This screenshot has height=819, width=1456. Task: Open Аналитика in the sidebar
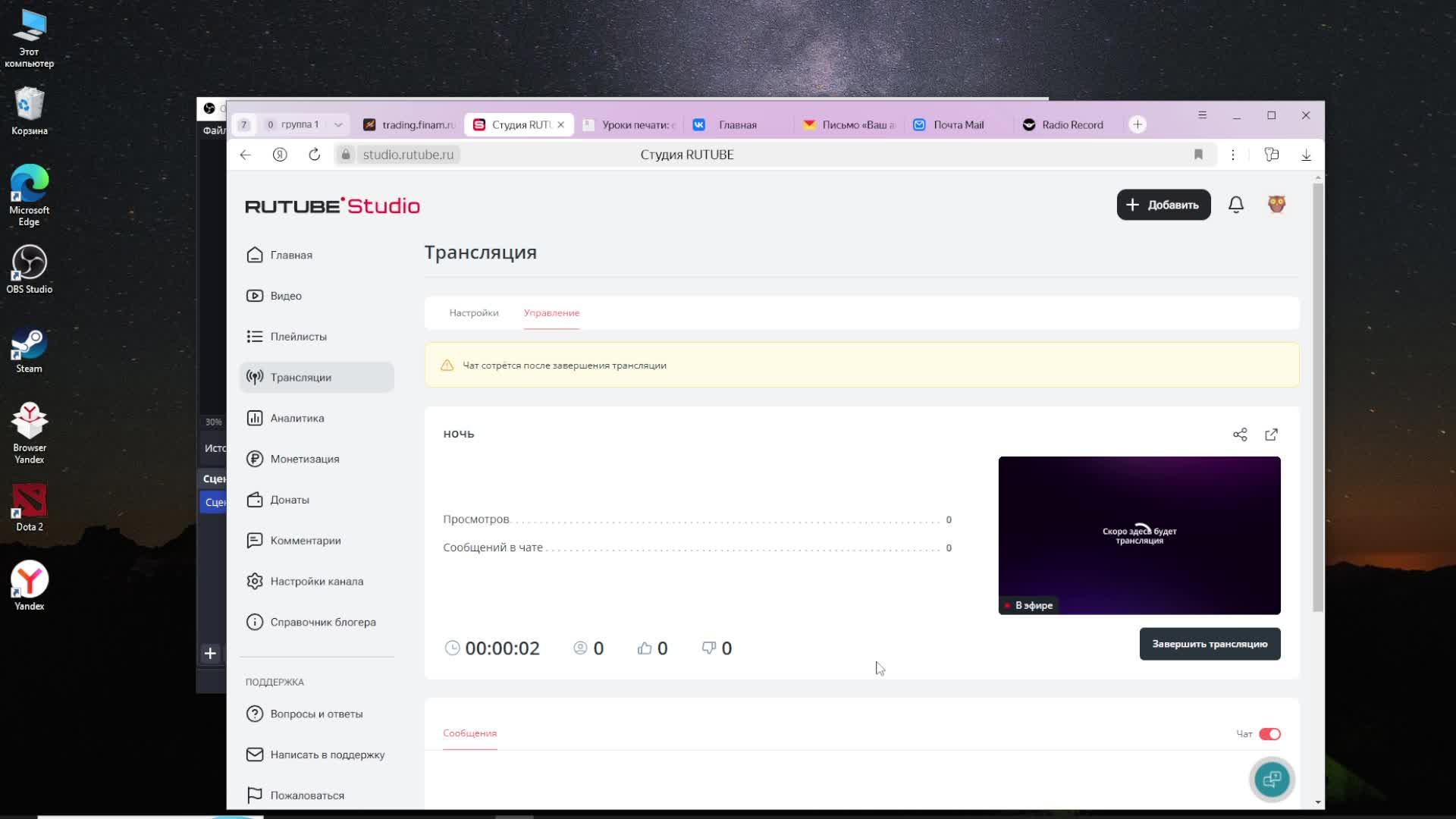297,418
